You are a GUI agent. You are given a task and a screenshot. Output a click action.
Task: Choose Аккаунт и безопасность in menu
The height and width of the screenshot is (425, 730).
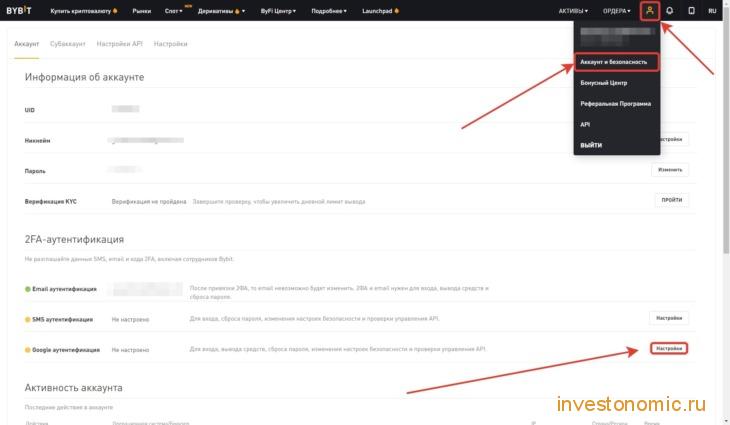616,62
